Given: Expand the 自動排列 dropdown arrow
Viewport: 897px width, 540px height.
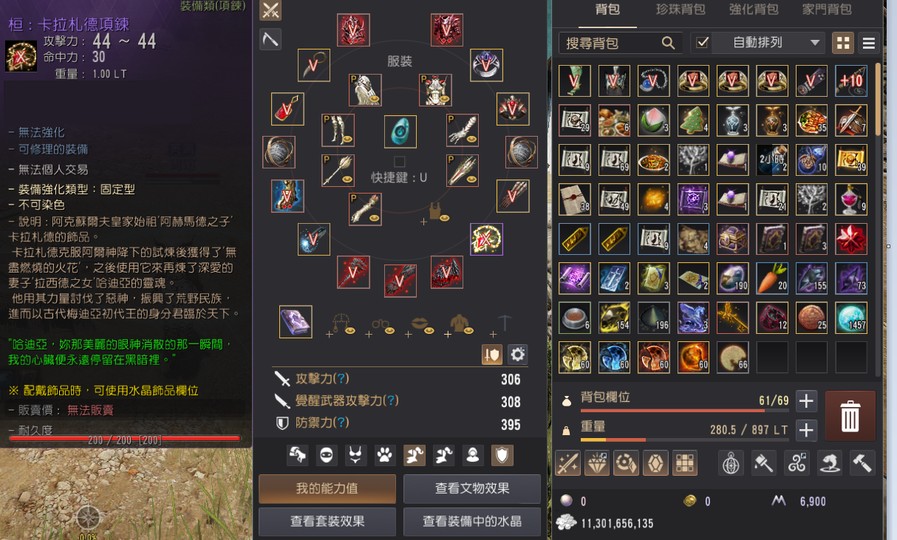Looking at the screenshot, I should tap(815, 42).
